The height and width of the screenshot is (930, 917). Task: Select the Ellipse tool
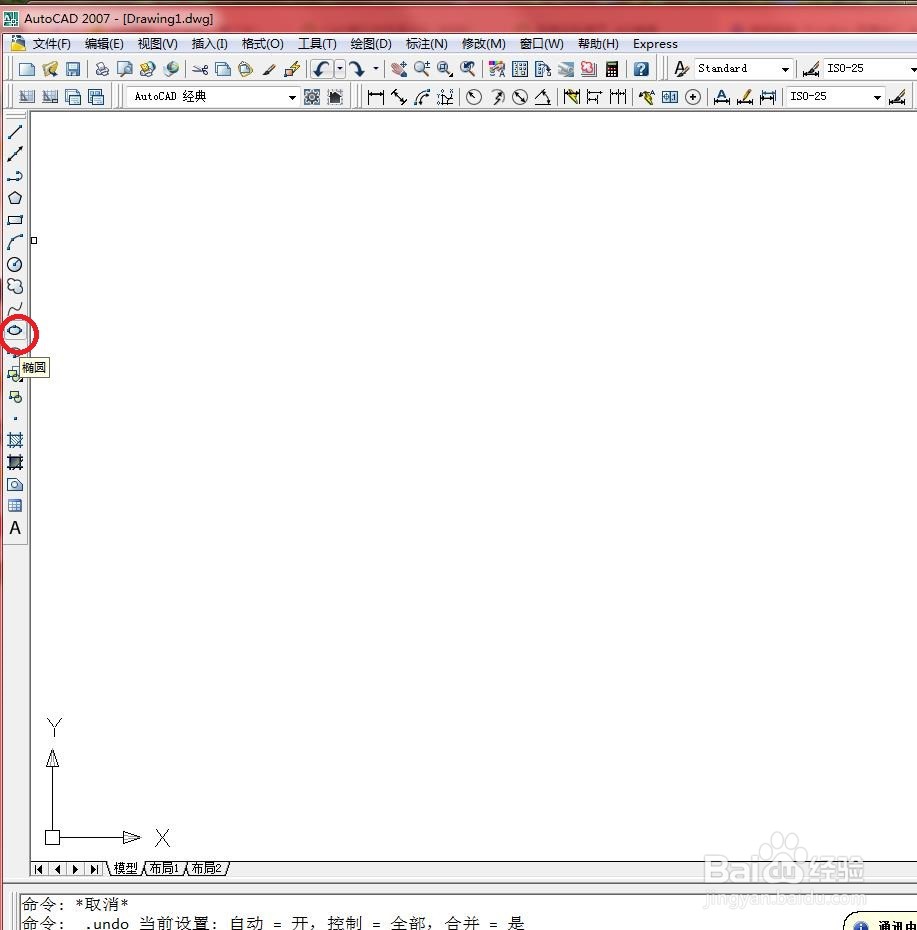15,330
